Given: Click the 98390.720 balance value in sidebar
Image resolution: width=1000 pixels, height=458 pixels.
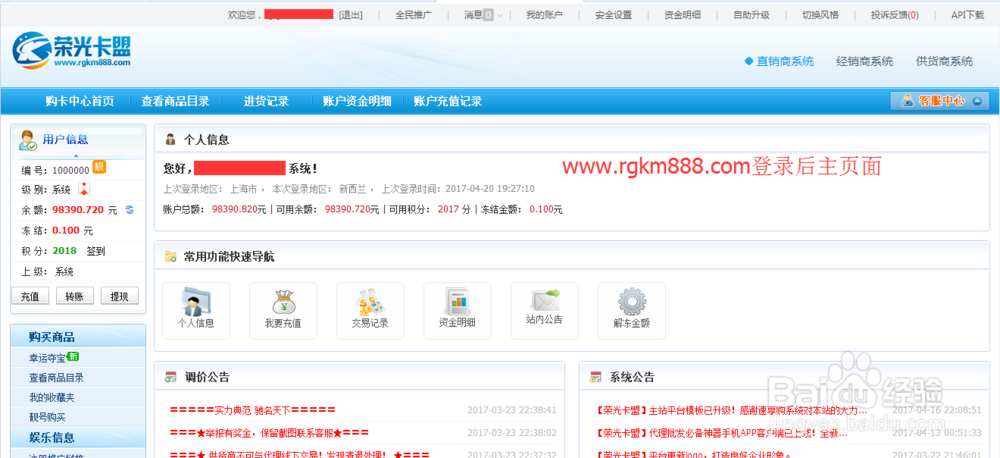Looking at the screenshot, I should coord(78,209).
